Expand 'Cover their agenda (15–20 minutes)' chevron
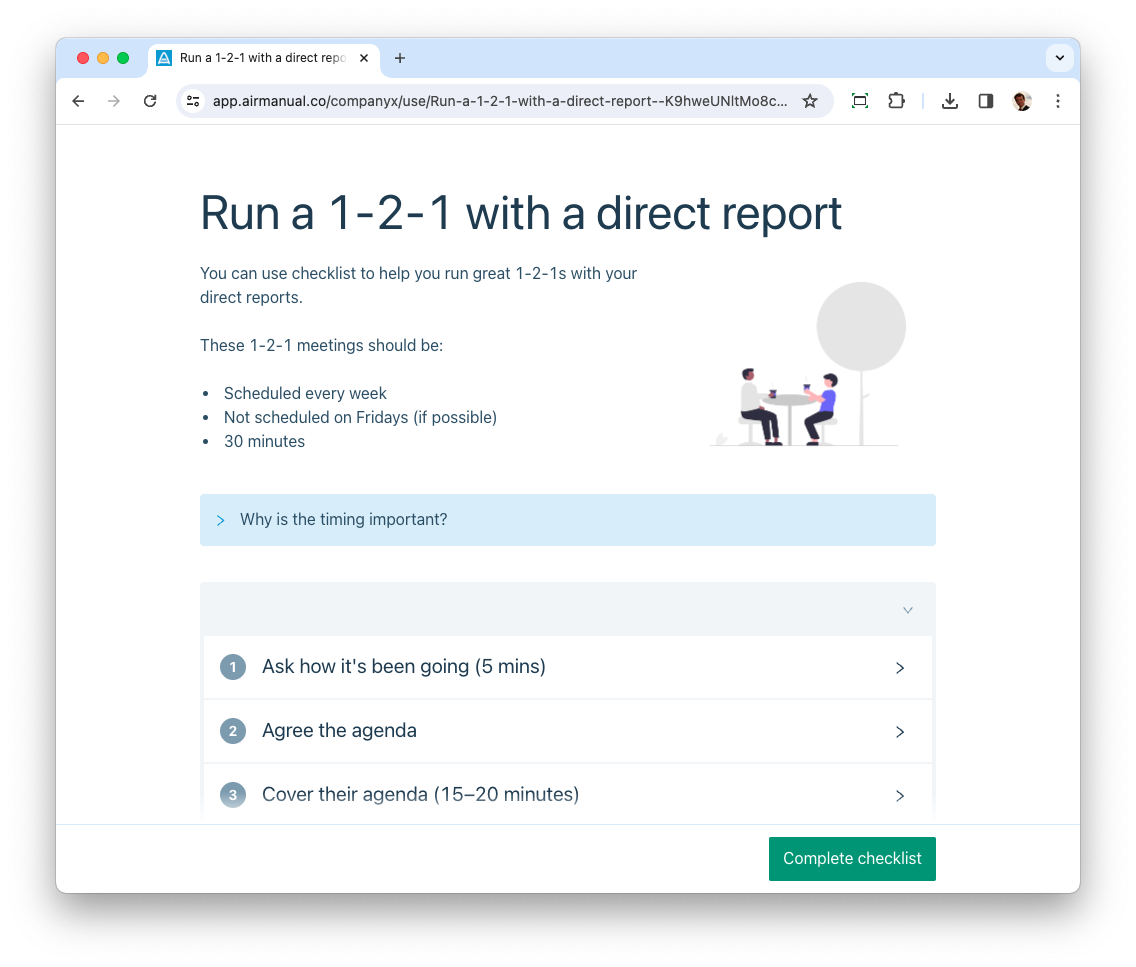 tap(900, 795)
